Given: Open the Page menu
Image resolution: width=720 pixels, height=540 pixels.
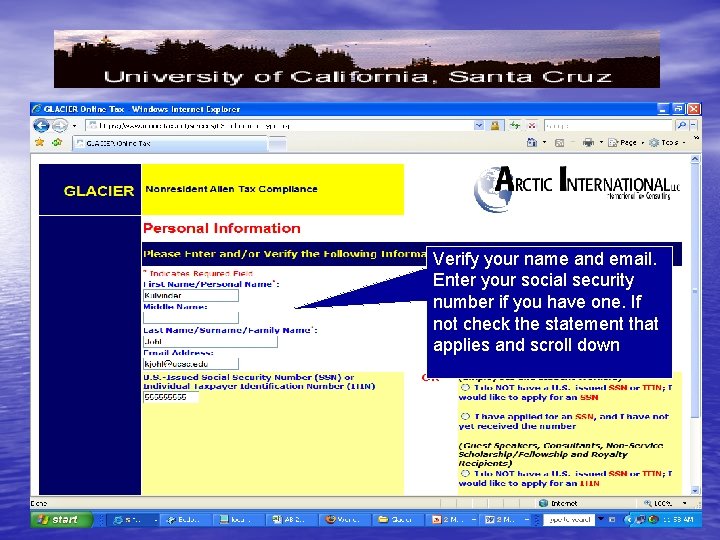Looking at the screenshot, I should pyautogui.click(x=626, y=143).
